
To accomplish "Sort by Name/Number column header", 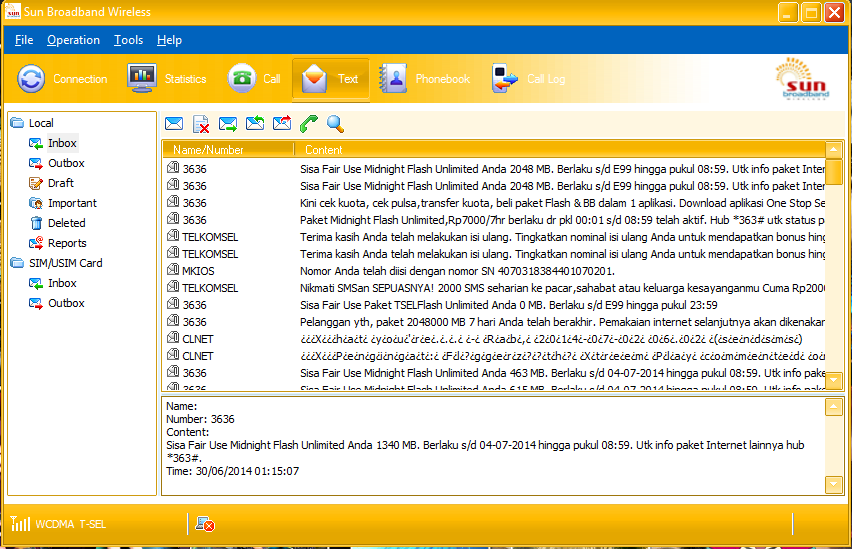I will (228, 149).
